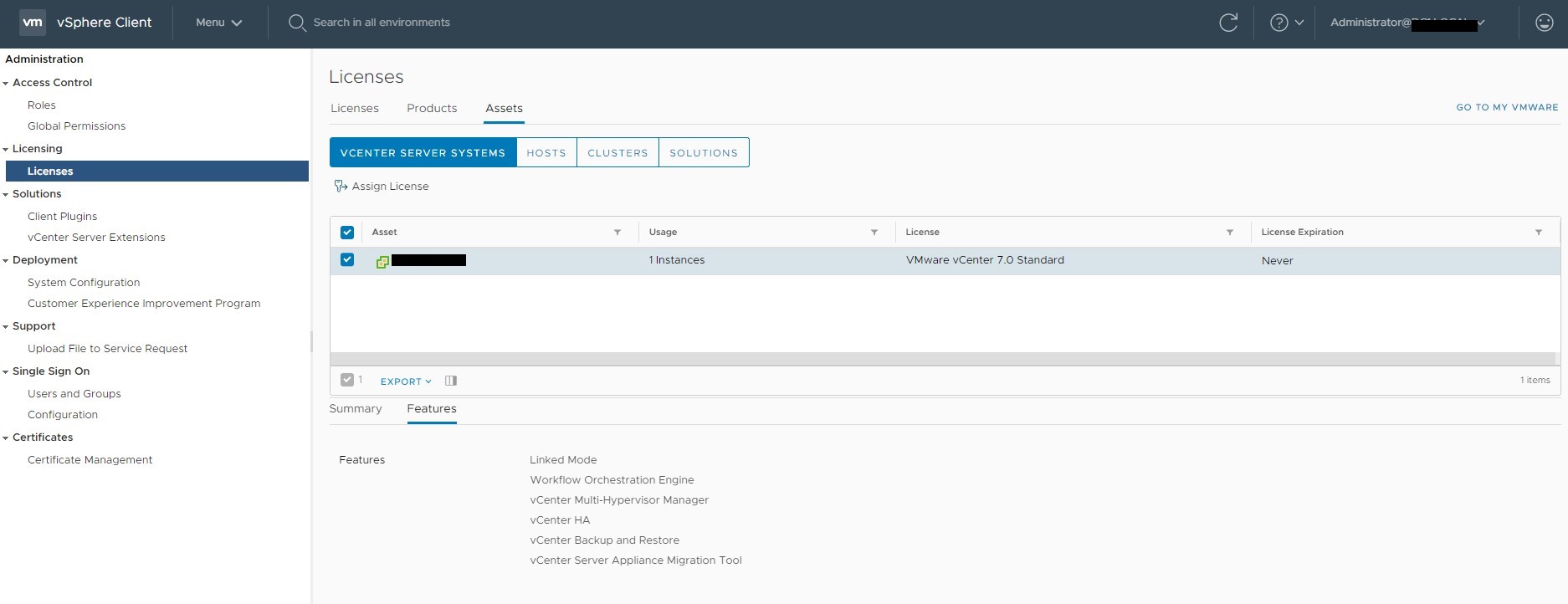Click the sidebar collapse handle
The image size is (1568, 604).
coord(311,341)
